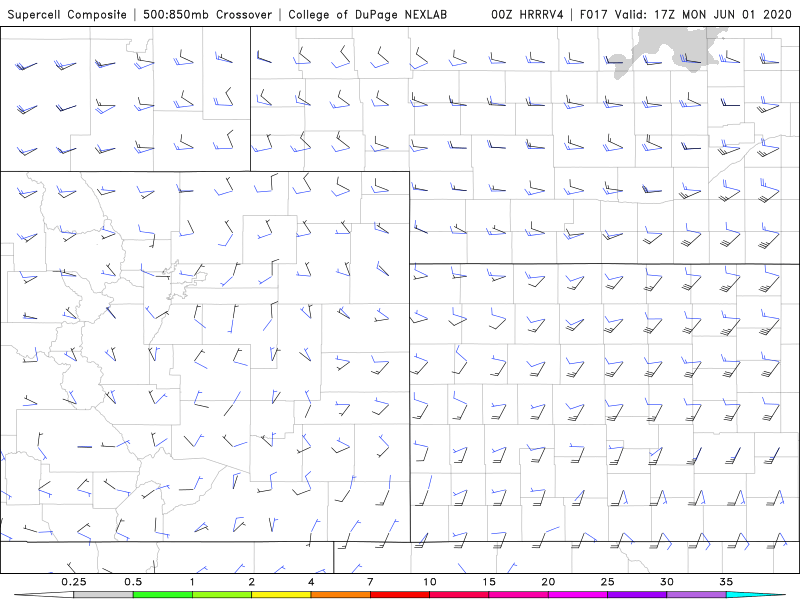Select the lime green 1–2 color bar segment
The image size is (800, 600).
pyautogui.click(x=221, y=595)
